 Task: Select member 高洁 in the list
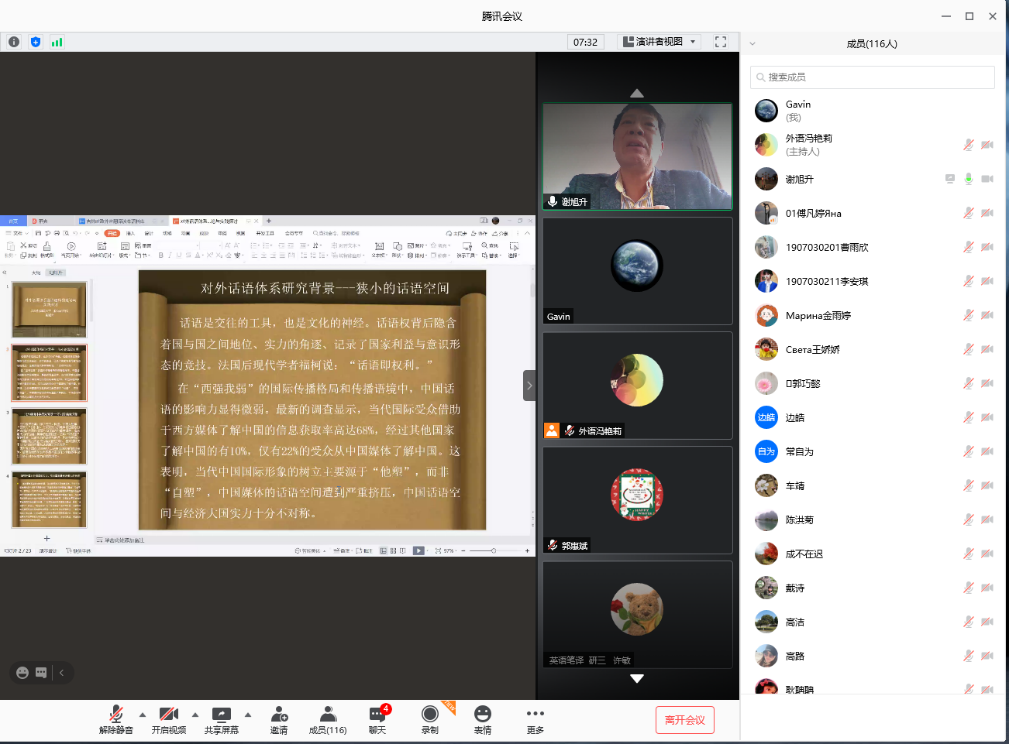pos(874,622)
